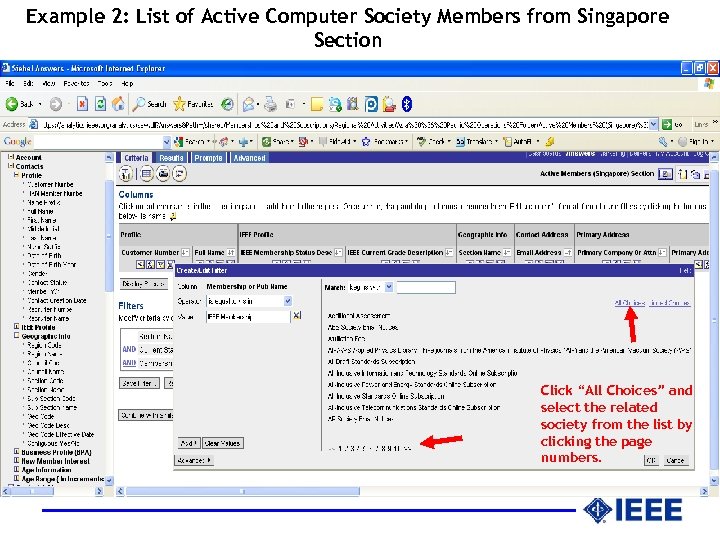
Task: Open the Help menu in Internet Explorer
Action: coord(127,84)
